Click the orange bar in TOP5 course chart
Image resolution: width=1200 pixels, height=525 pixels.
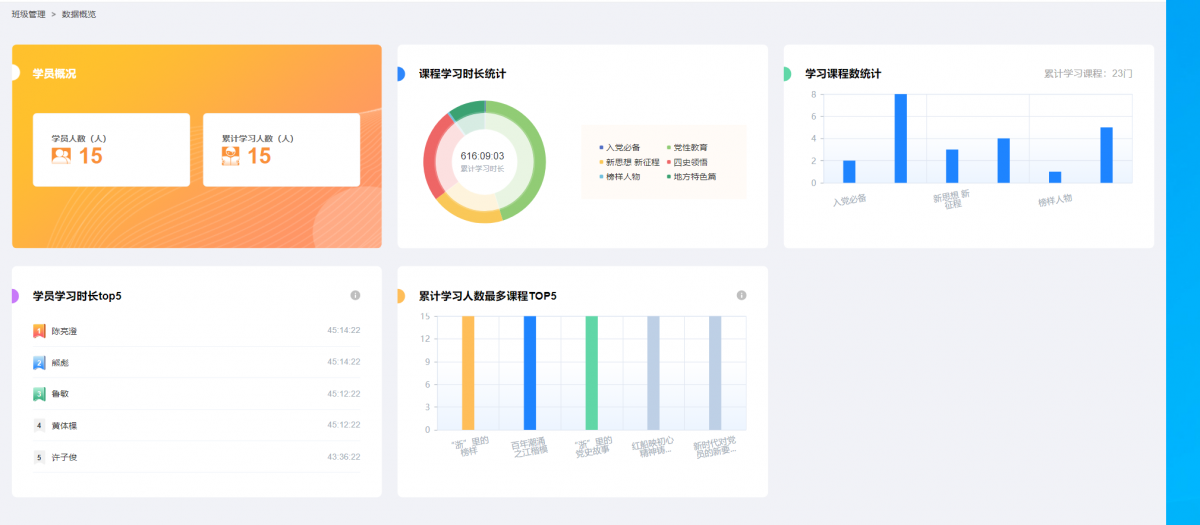[x=468, y=372]
